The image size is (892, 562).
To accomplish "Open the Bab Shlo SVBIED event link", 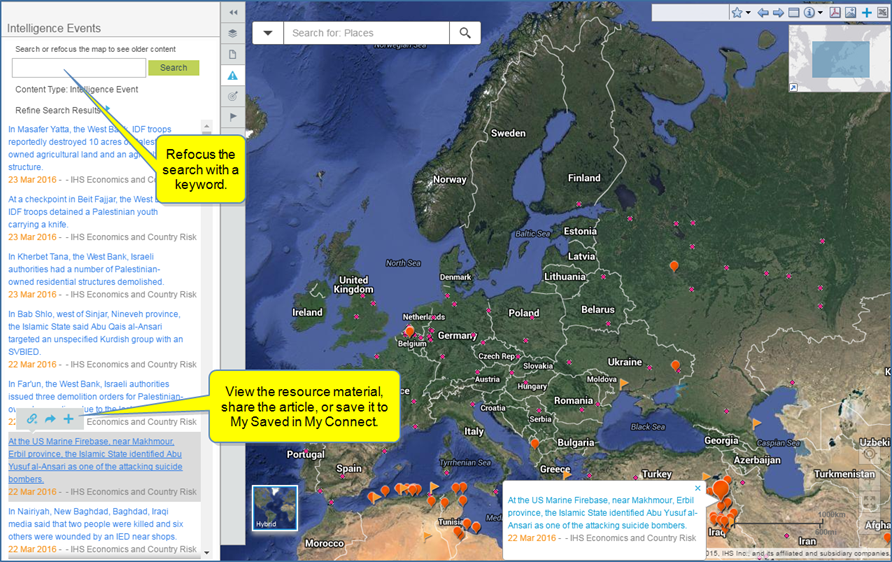I will [x=96, y=333].
